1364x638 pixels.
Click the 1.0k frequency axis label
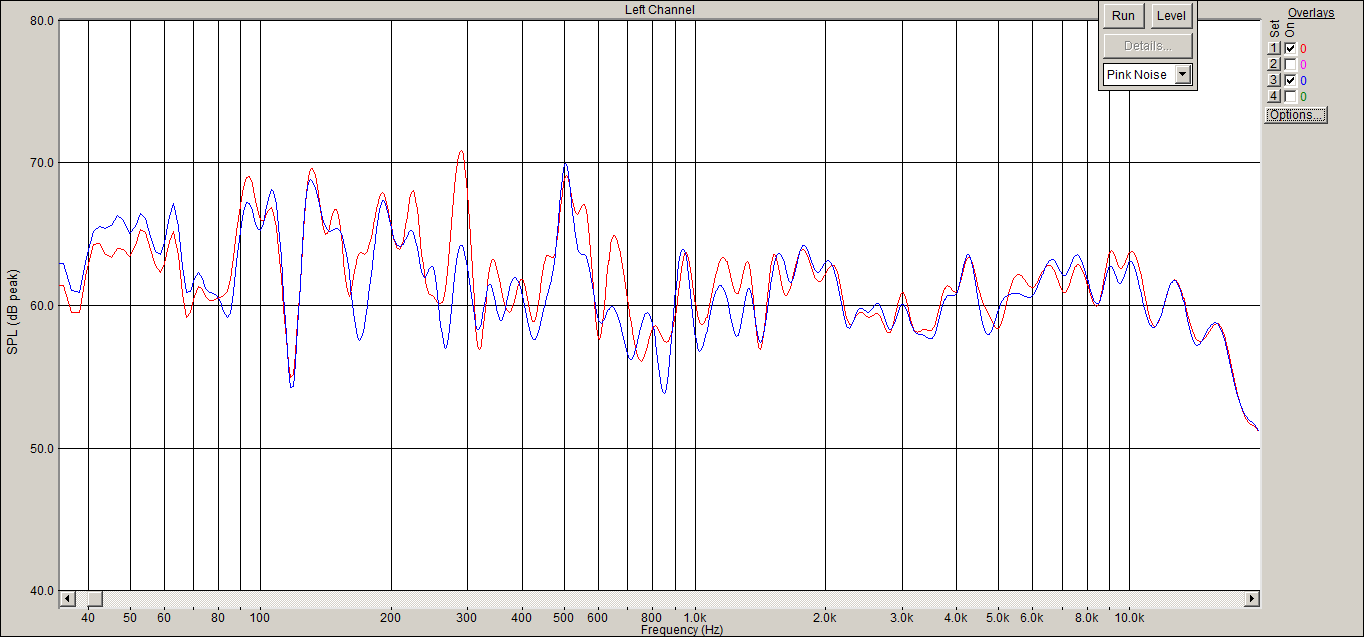(x=695, y=618)
